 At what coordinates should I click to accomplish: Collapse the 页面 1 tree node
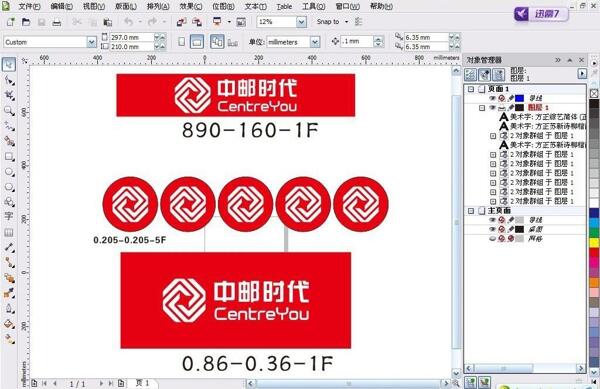pos(471,89)
